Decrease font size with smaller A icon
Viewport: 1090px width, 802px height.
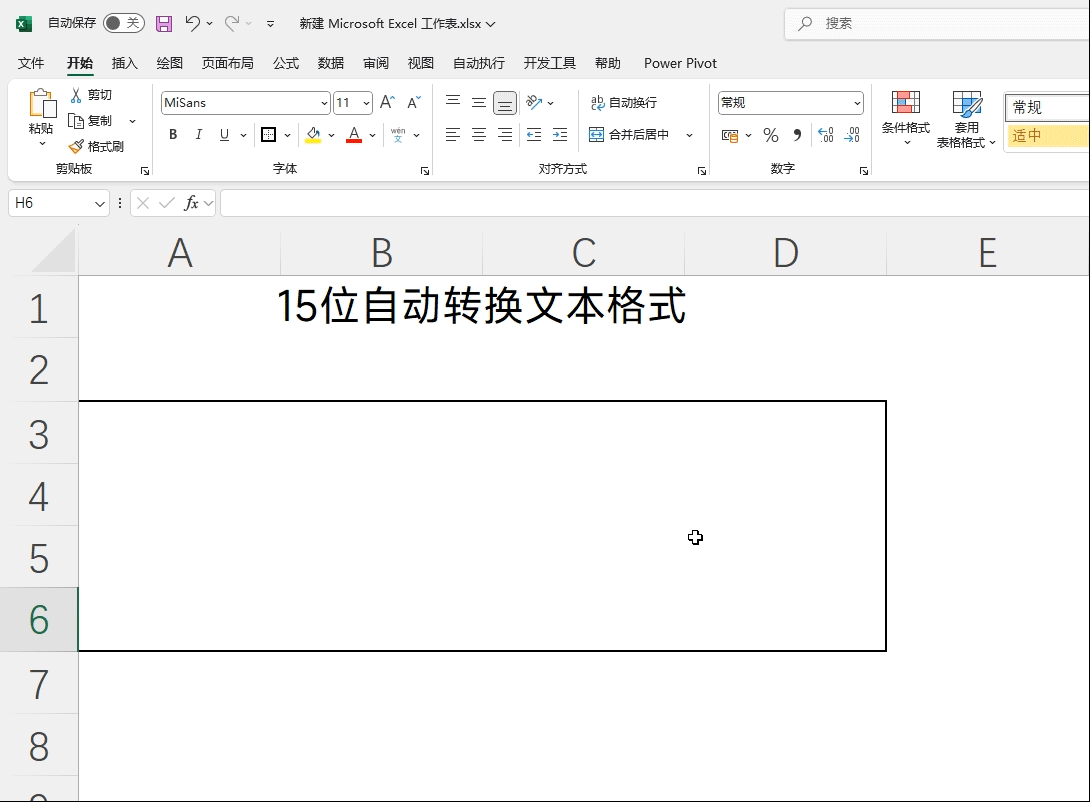pyautogui.click(x=414, y=103)
